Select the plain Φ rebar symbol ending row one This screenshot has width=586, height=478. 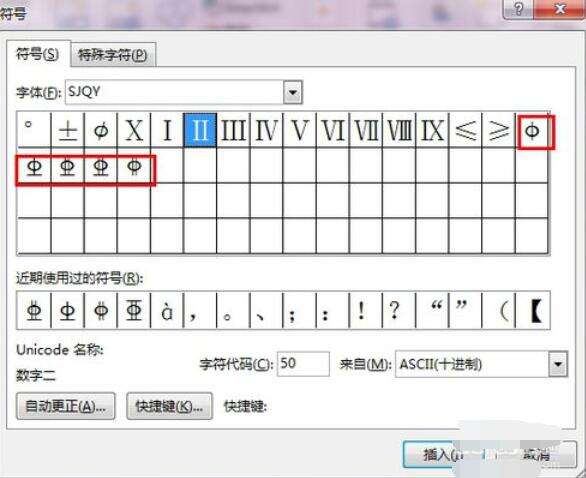pos(532,131)
